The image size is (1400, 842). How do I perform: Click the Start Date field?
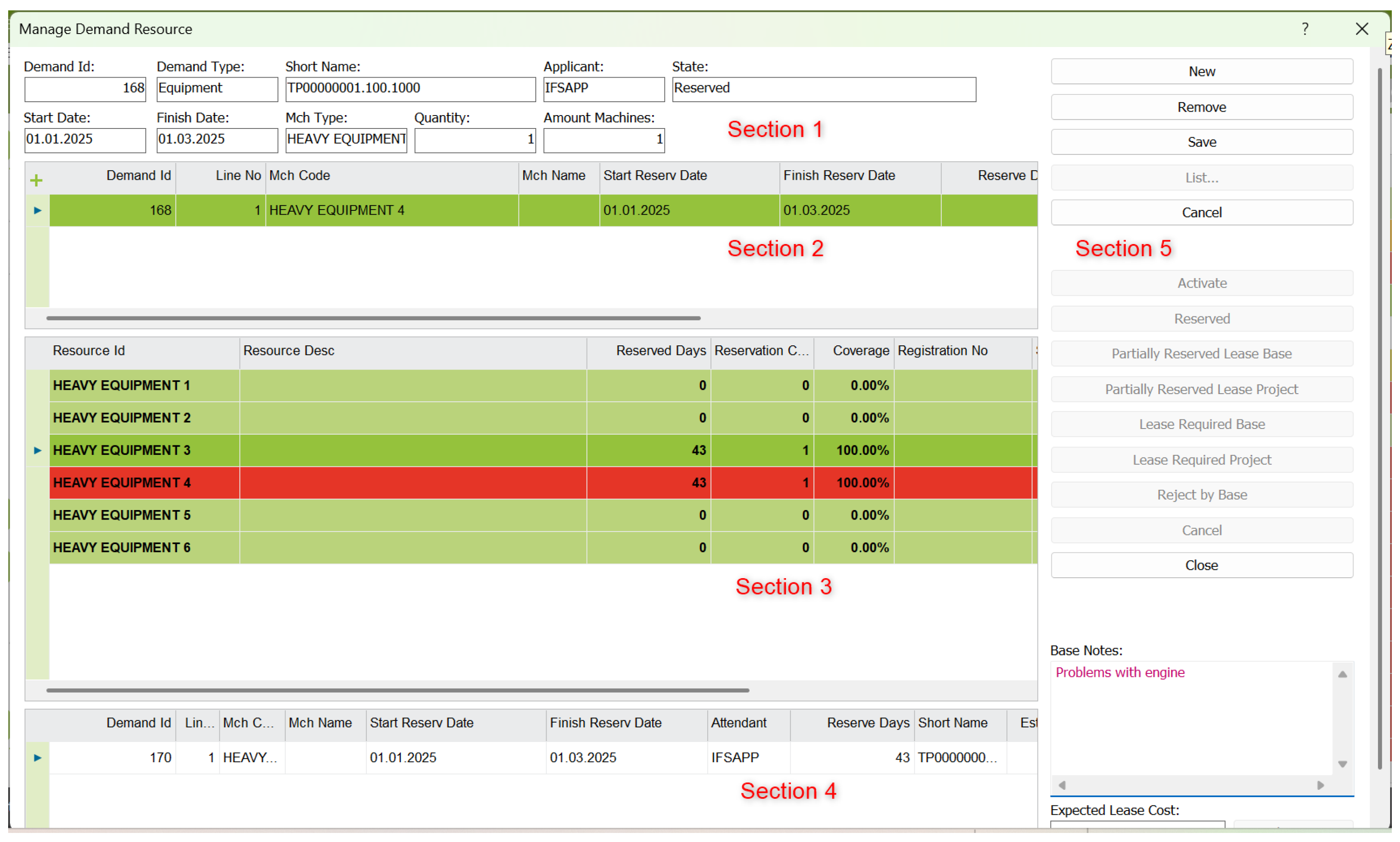[85, 140]
